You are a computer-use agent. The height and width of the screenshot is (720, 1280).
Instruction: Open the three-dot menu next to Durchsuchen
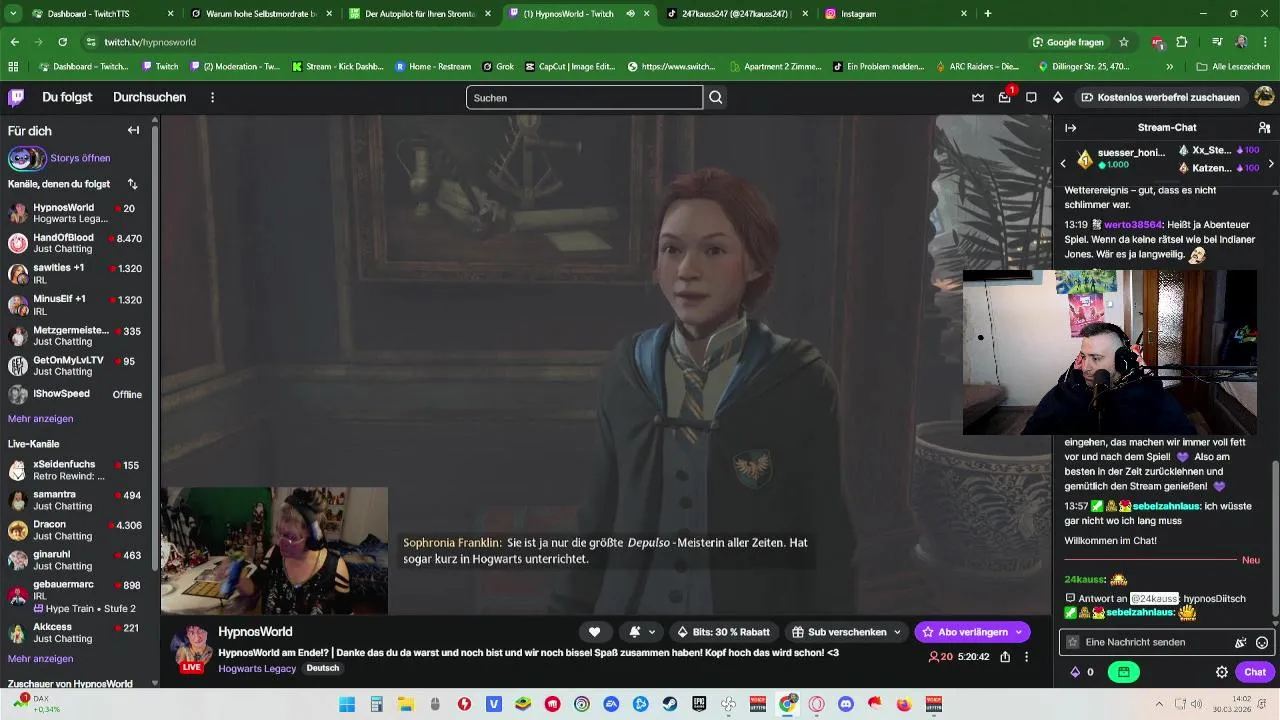(x=212, y=97)
